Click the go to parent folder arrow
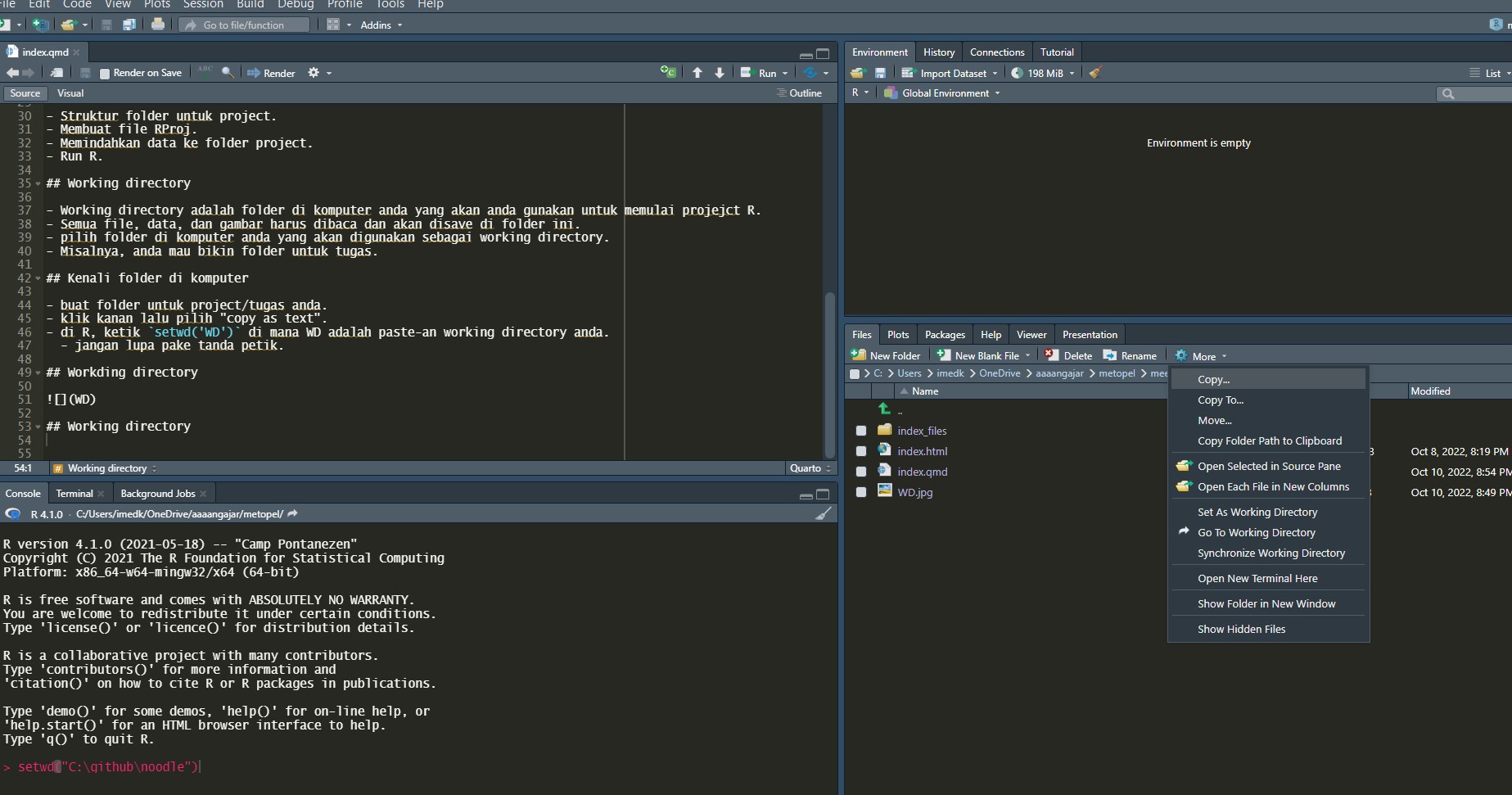 click(884, 409)
